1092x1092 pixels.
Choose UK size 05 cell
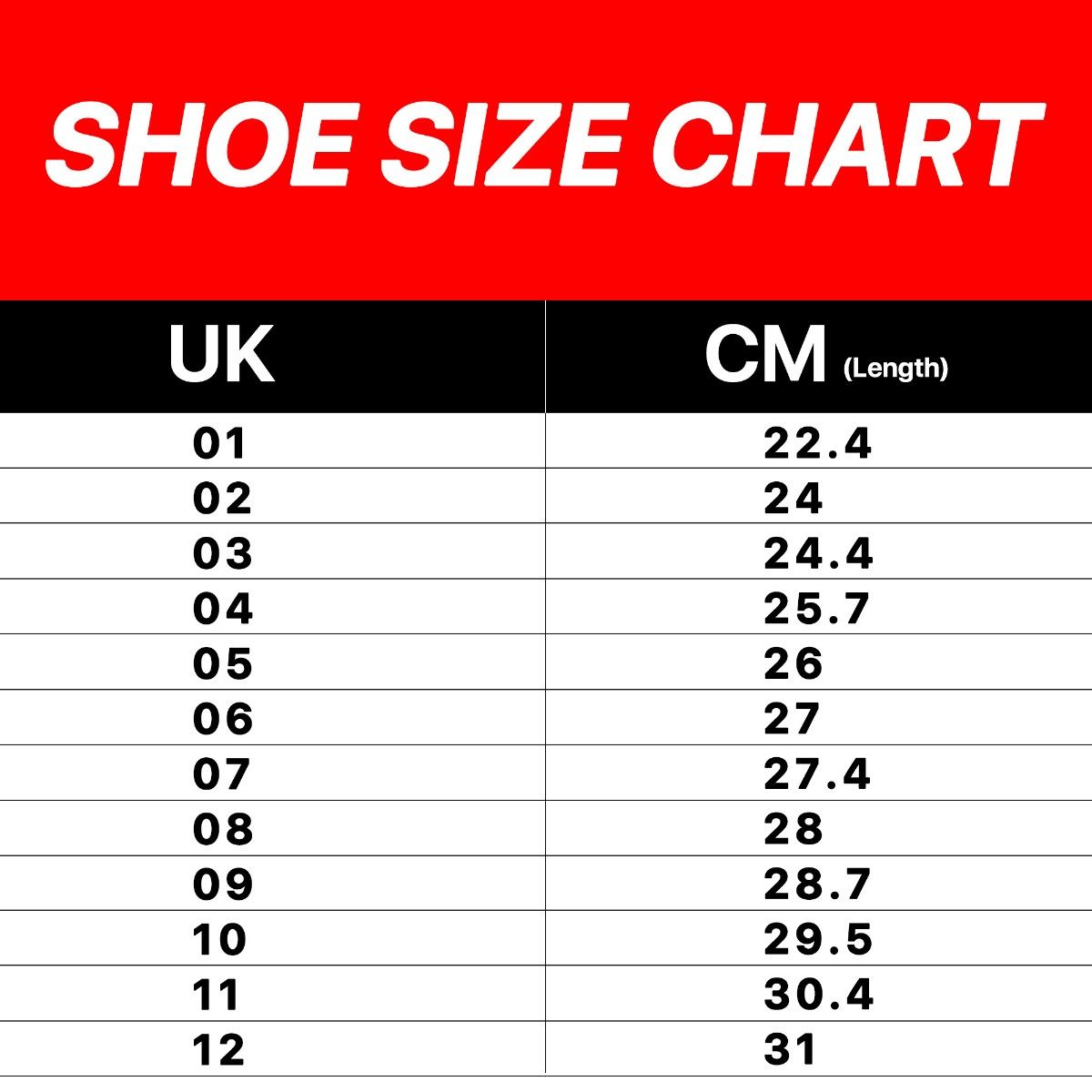[222, 664]
